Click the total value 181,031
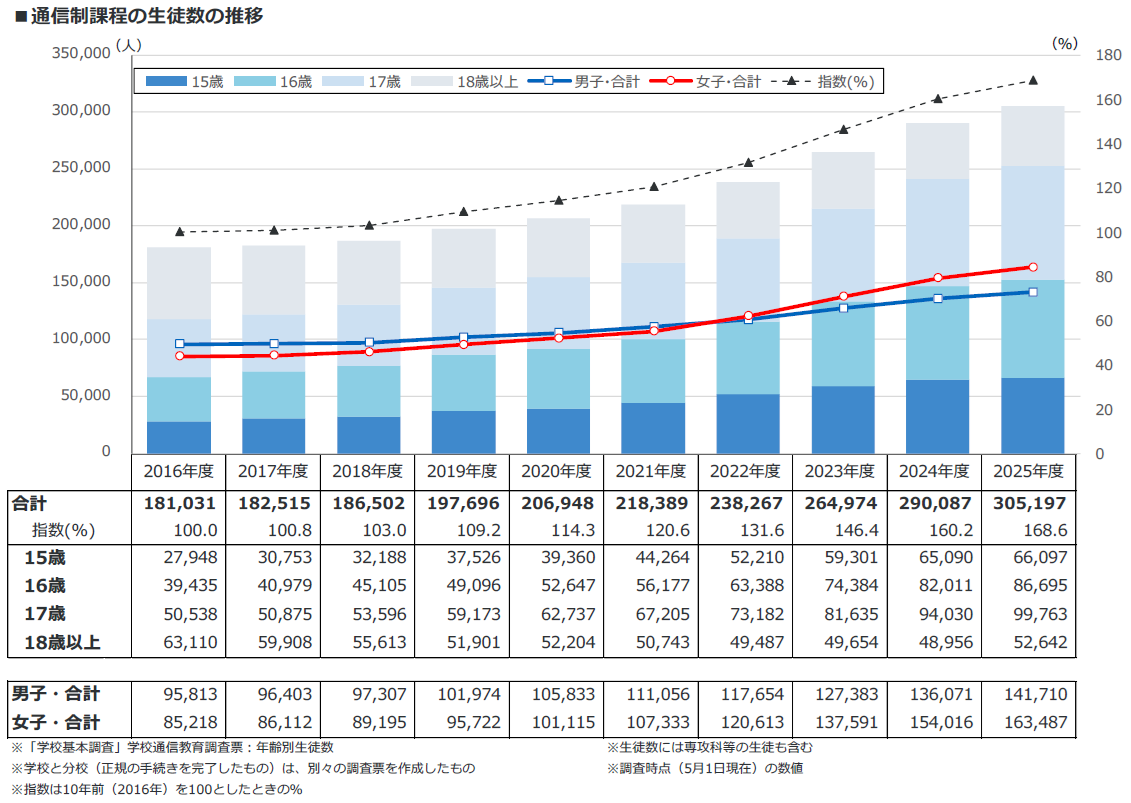This screenshot has width=1131, height=803. (x=180, y=504)
